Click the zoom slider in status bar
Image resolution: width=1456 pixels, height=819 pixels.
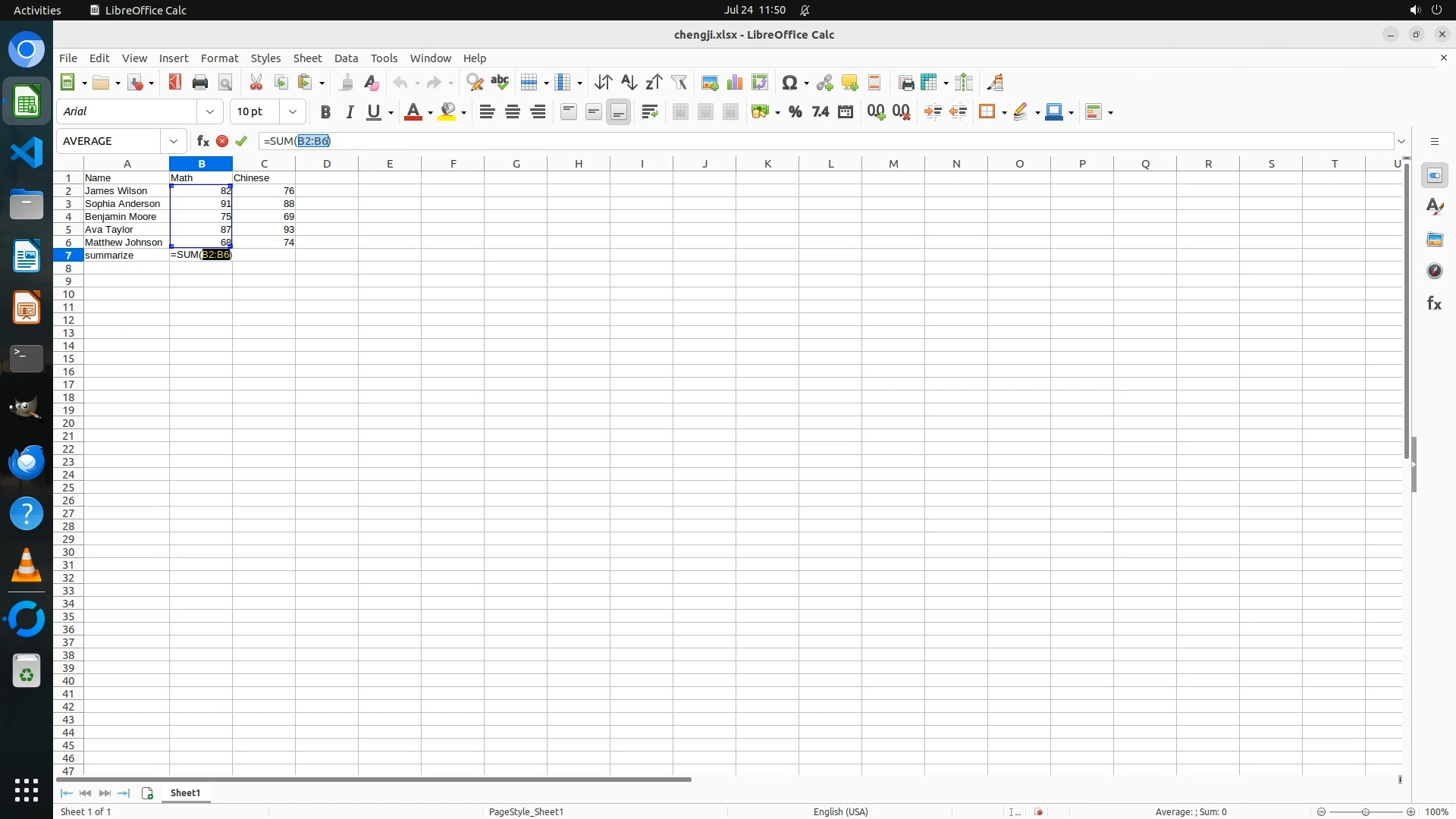[1365, 811]
